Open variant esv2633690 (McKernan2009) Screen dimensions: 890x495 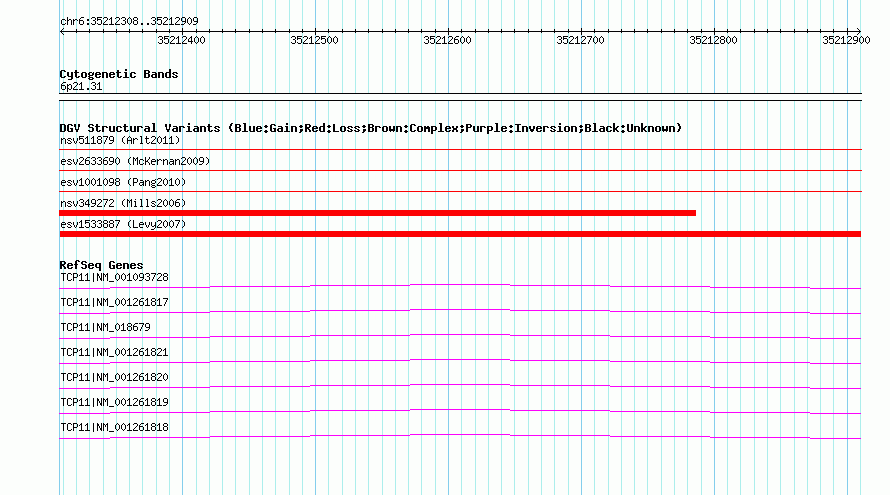(135, 161)
